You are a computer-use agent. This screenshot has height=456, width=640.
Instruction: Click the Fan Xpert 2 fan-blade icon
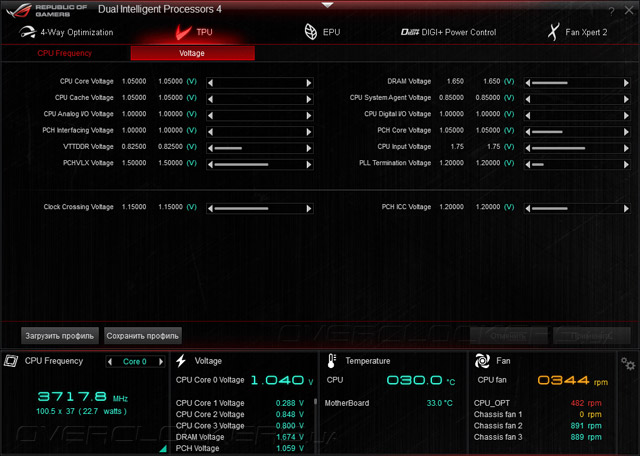point(553,32)
